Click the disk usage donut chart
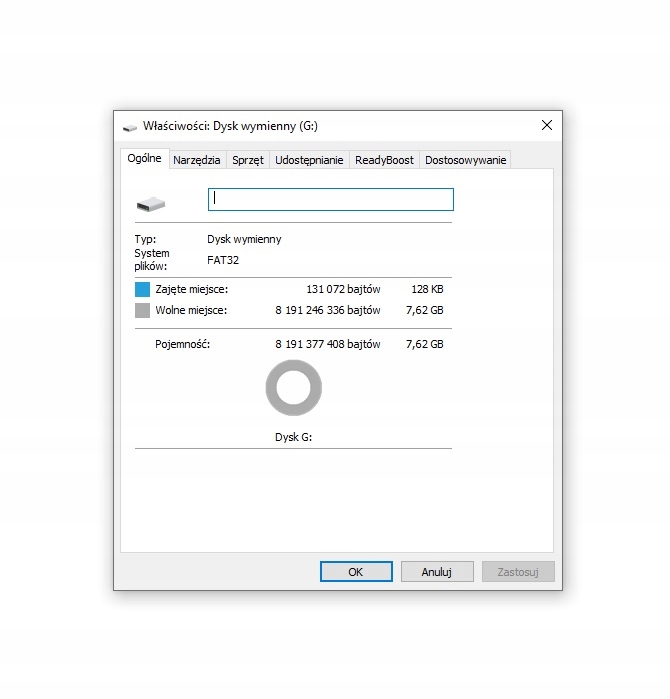Image resolution: width=670 pixels, height=699 pixels. tap(293, 389)
